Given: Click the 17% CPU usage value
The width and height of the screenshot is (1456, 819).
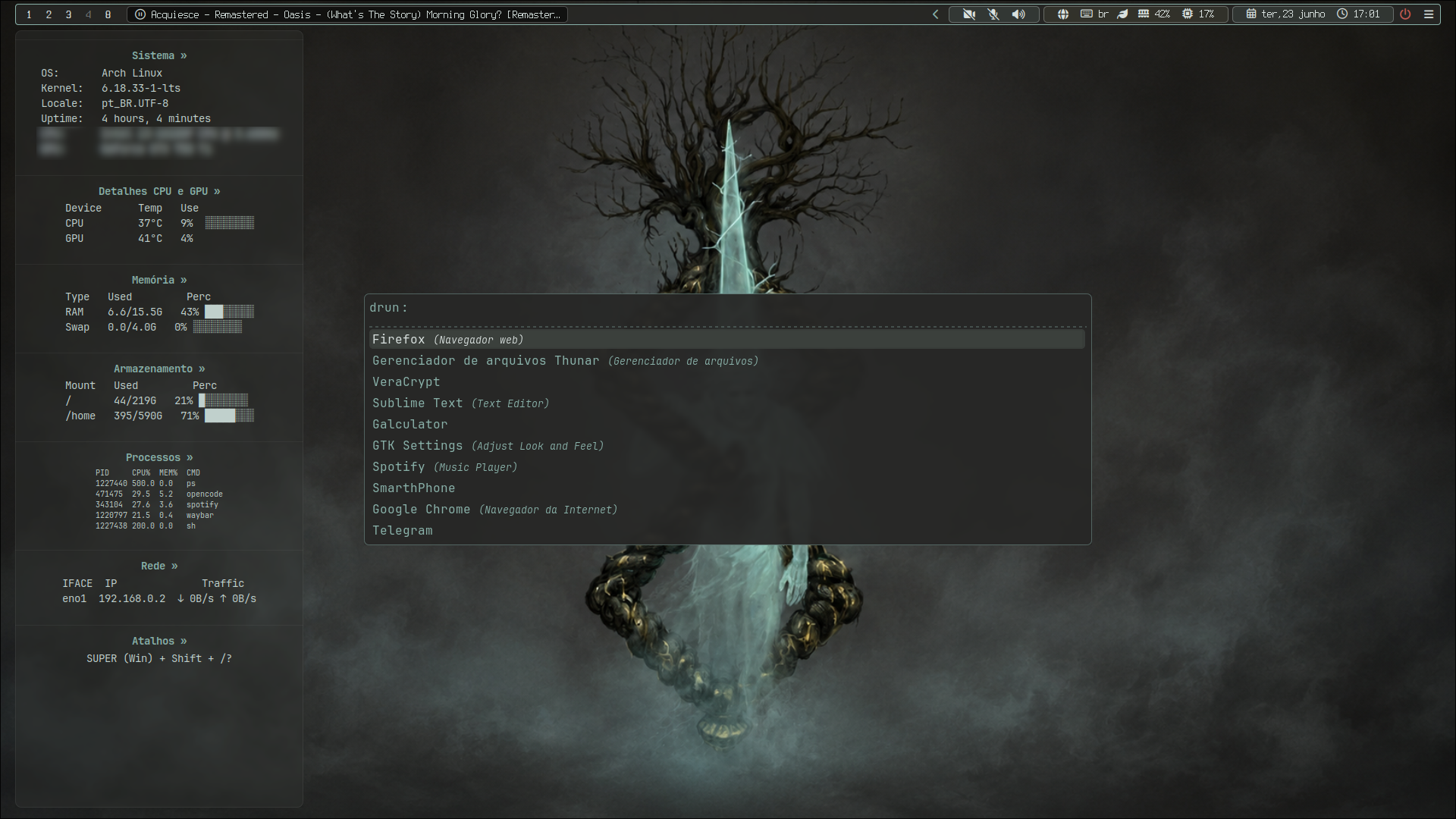Looking at the screenshot, I should [x=1206, y=14].
